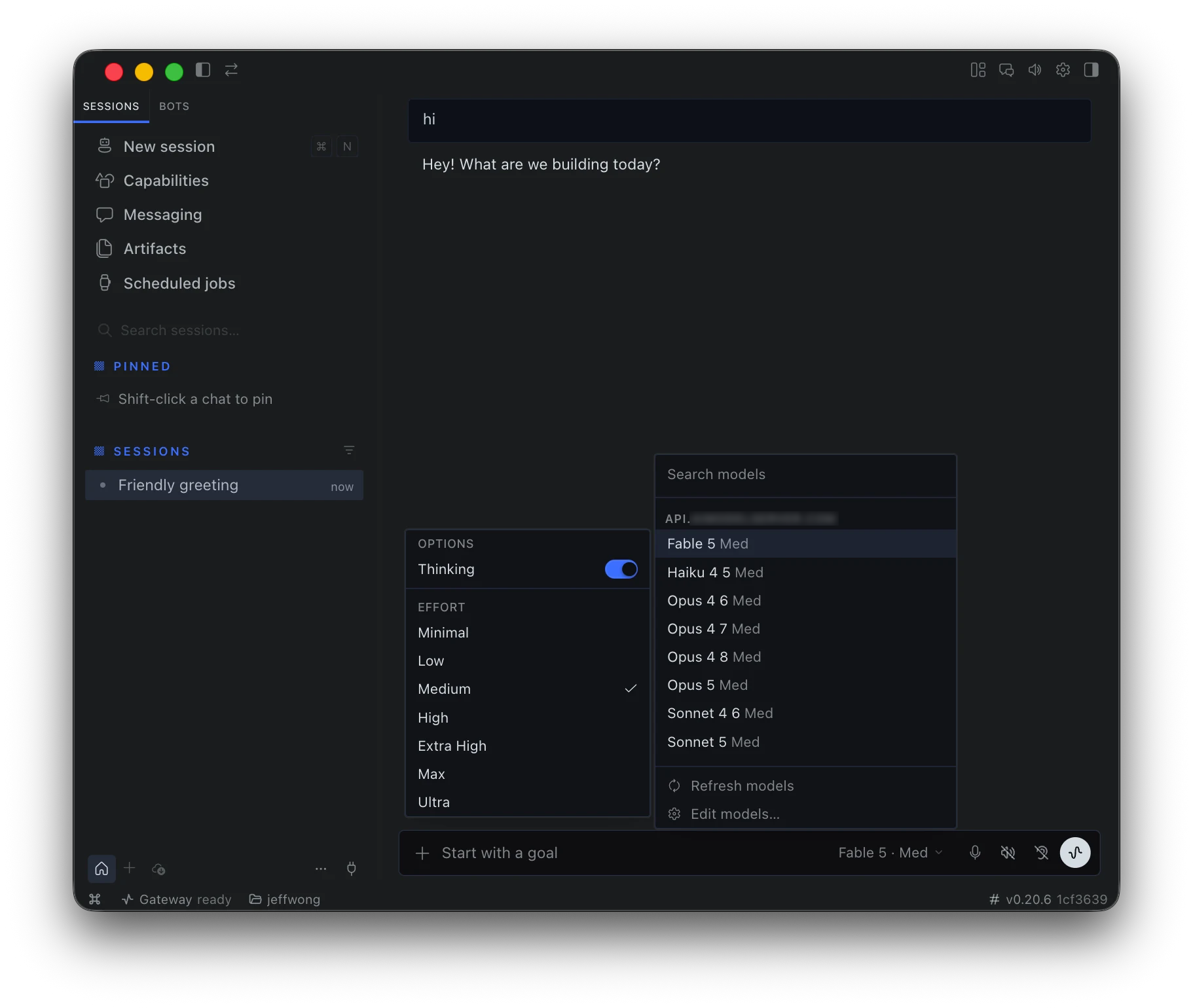Click the plus icon next to home

pos(130,868)
